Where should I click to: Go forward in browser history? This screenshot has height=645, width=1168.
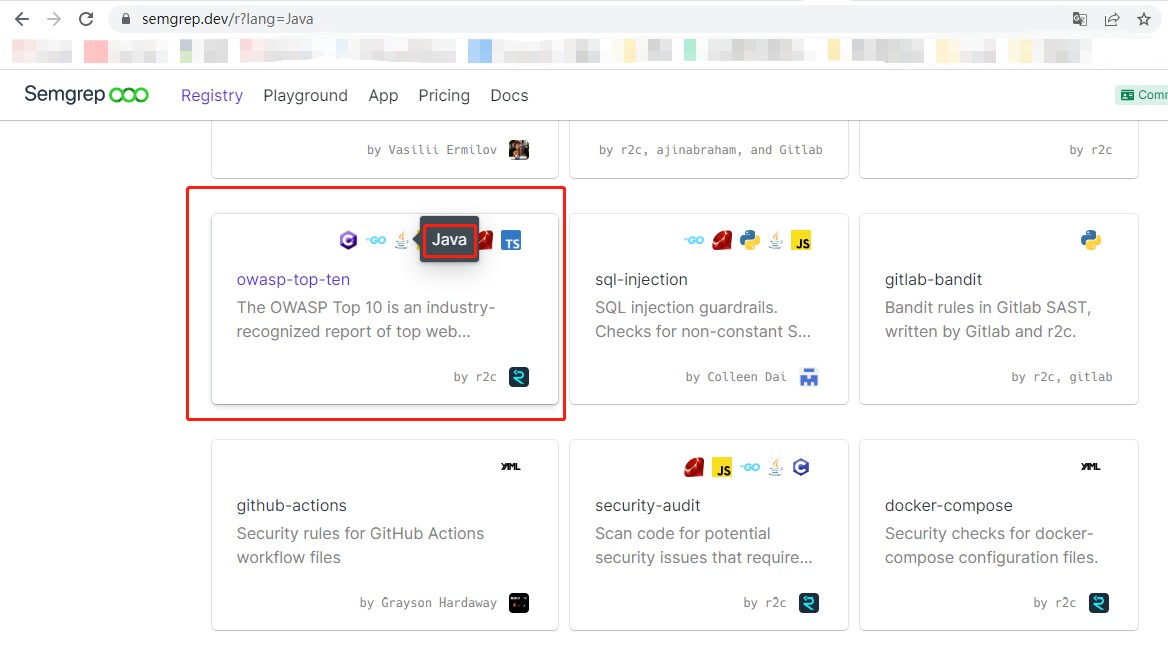point(54,19)
